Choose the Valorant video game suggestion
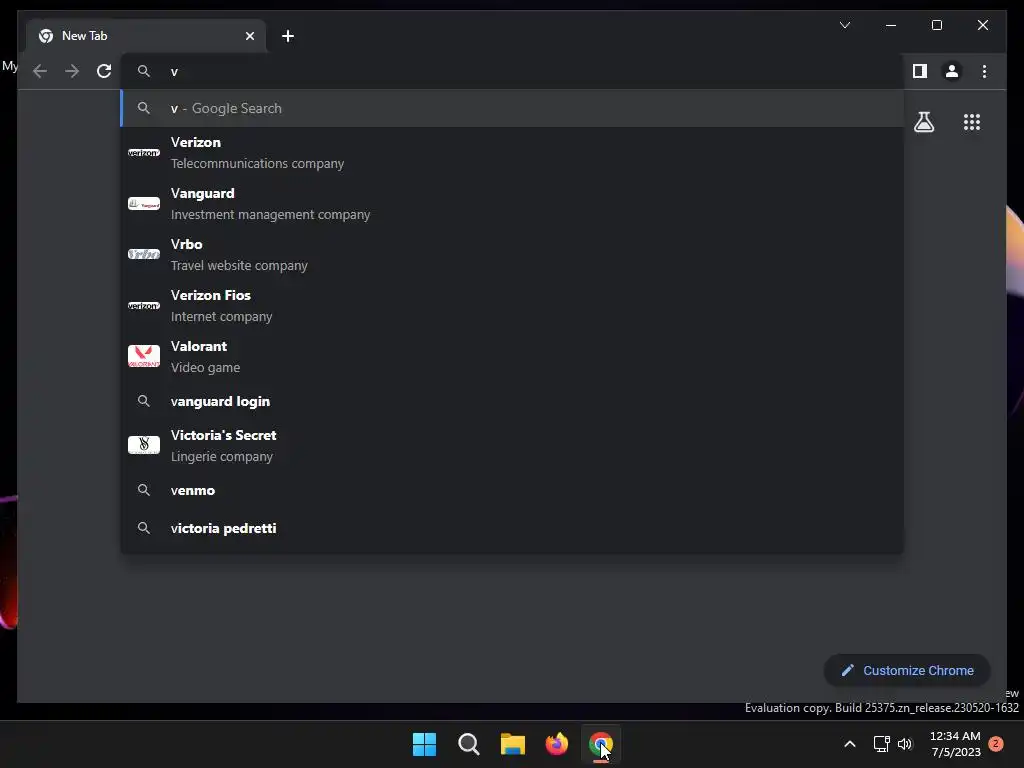This screenshot has height=768, width=1024. point(513,357)
